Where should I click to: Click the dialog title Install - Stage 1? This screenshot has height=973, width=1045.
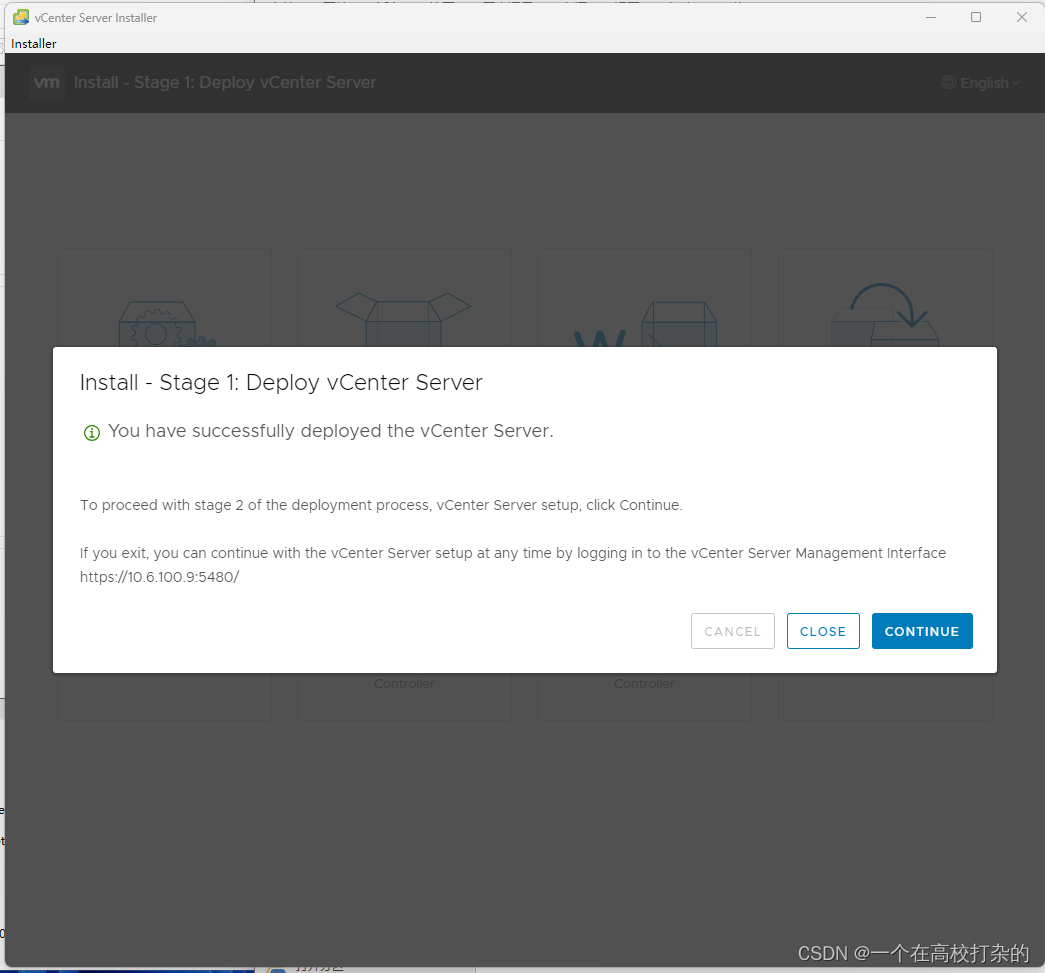(281, 383)
